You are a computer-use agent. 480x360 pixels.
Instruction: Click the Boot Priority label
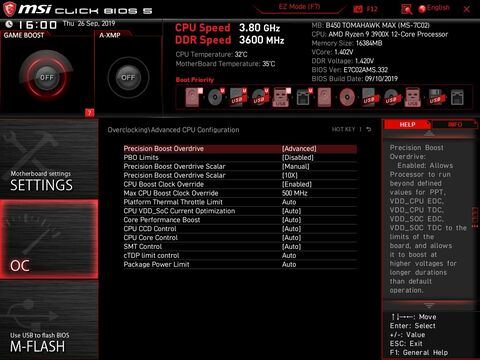click(195, 80)
